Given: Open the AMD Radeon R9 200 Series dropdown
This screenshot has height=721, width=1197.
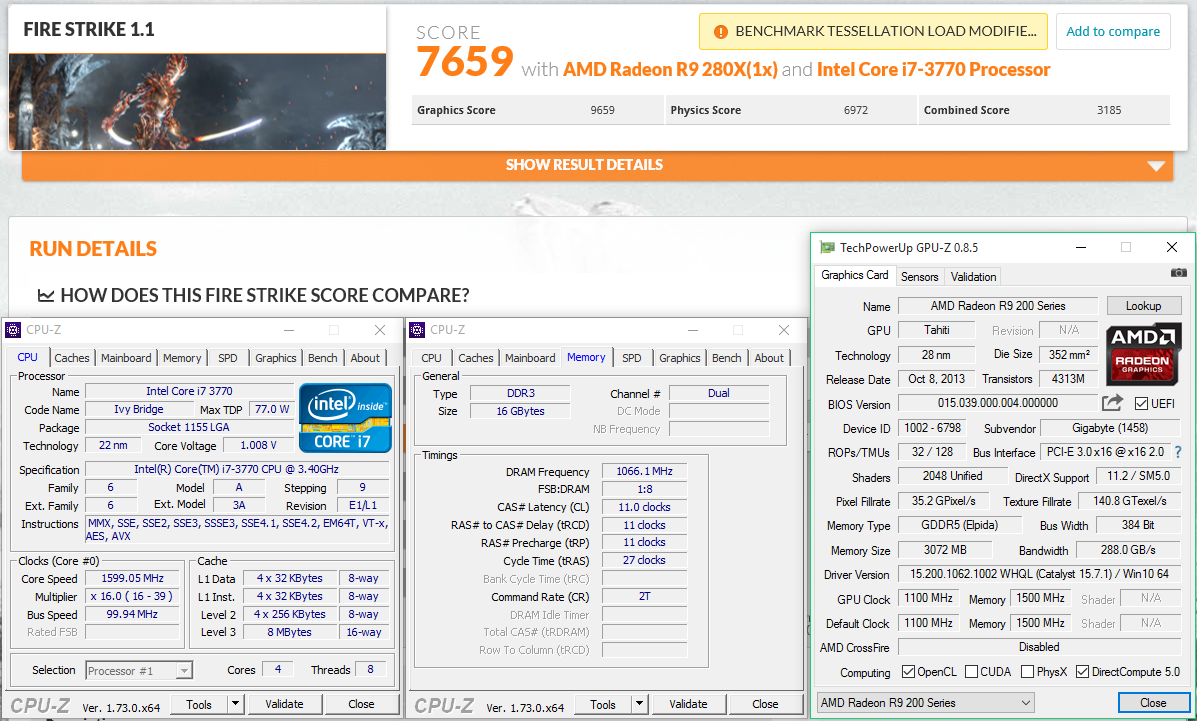Looking at the screenshot, I should 925,702.
